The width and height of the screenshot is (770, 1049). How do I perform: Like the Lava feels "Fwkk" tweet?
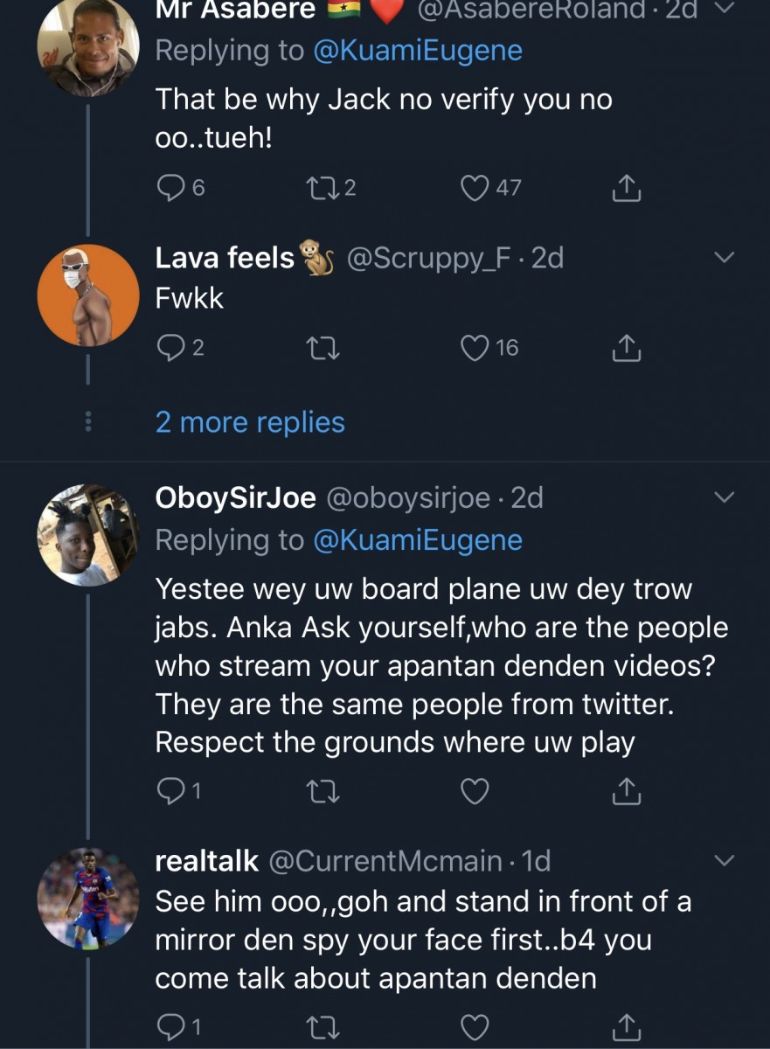(x=473, y=347)
